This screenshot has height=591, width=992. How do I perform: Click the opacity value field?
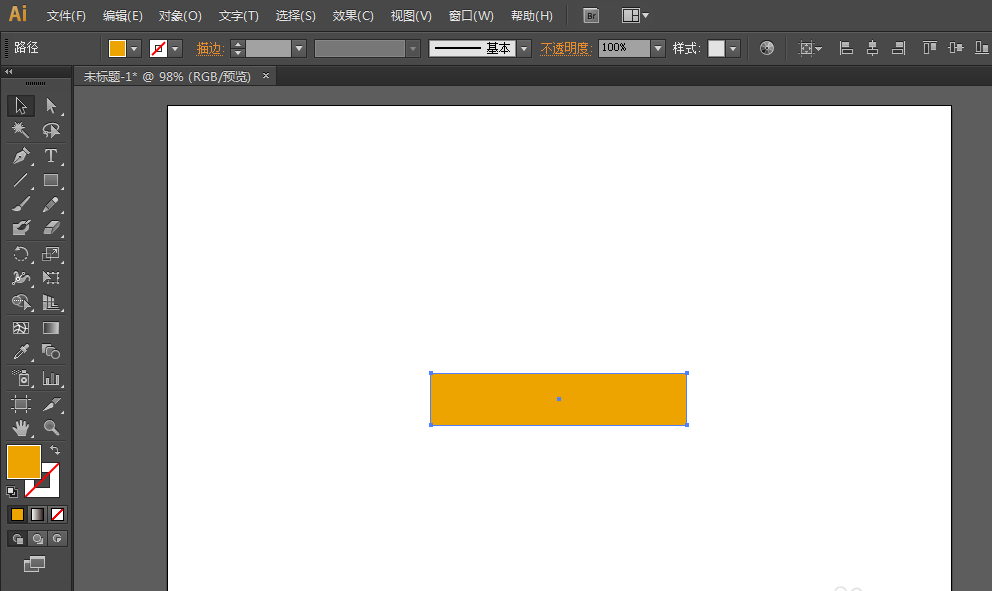(x=624, y=49)
